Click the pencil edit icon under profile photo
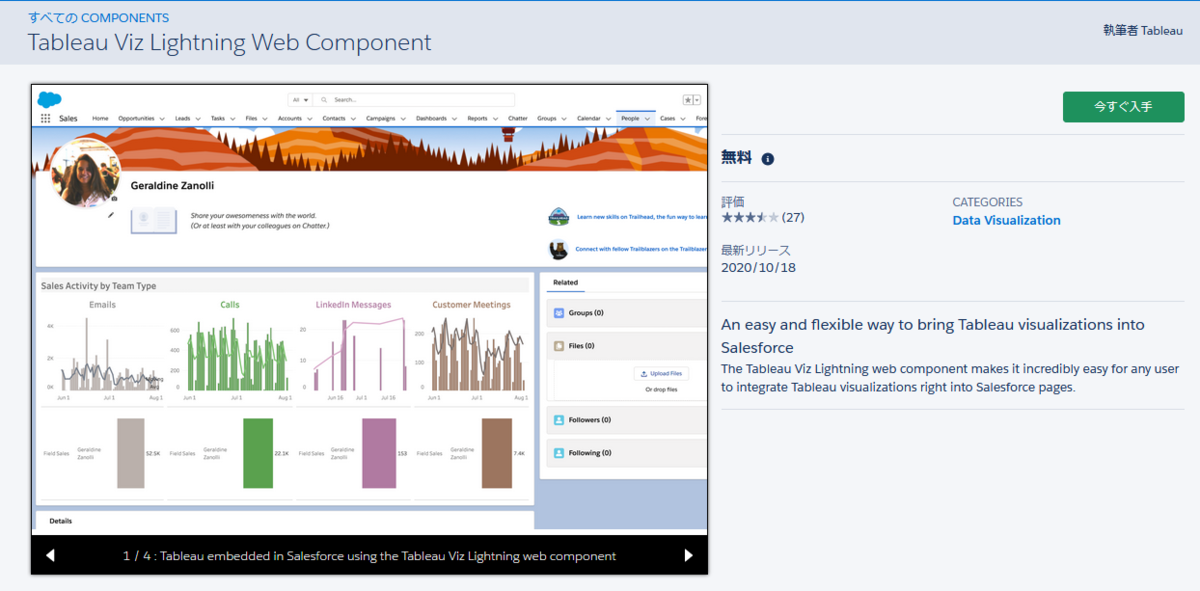Screen dimensions: 1200x591 click(x=111, y=213)
